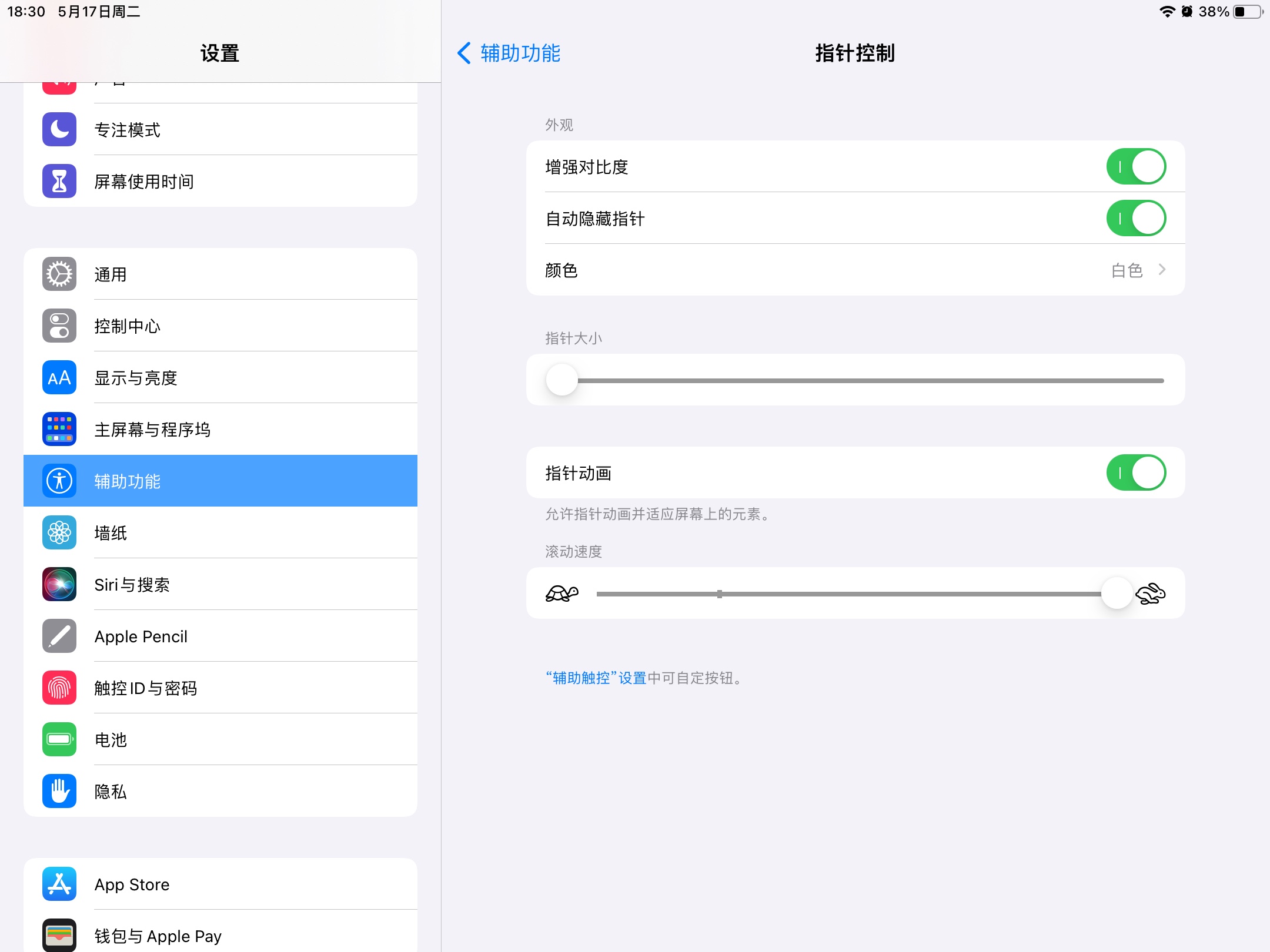The image size is (1270, 952).
Task: Tap the App Store icon
Action: click(59, 884)
